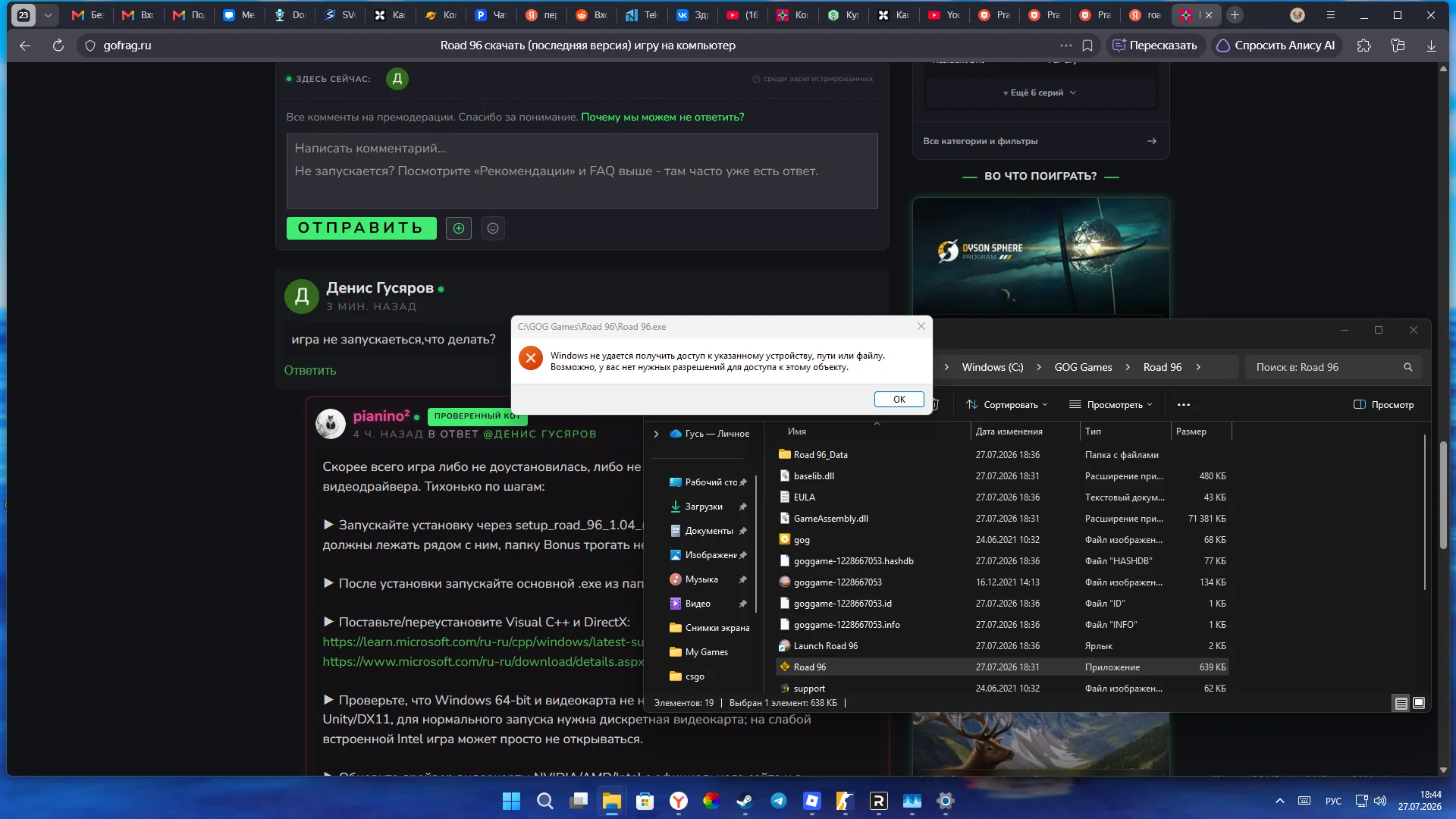Open 'Все категории и фильтры' link
The width and height of the screenshot is (1456, 819).
tap(1040, 141)
